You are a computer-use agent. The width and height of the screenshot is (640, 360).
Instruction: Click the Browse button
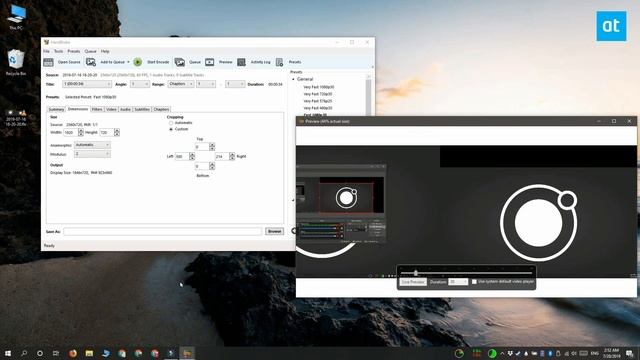(274, 231)
